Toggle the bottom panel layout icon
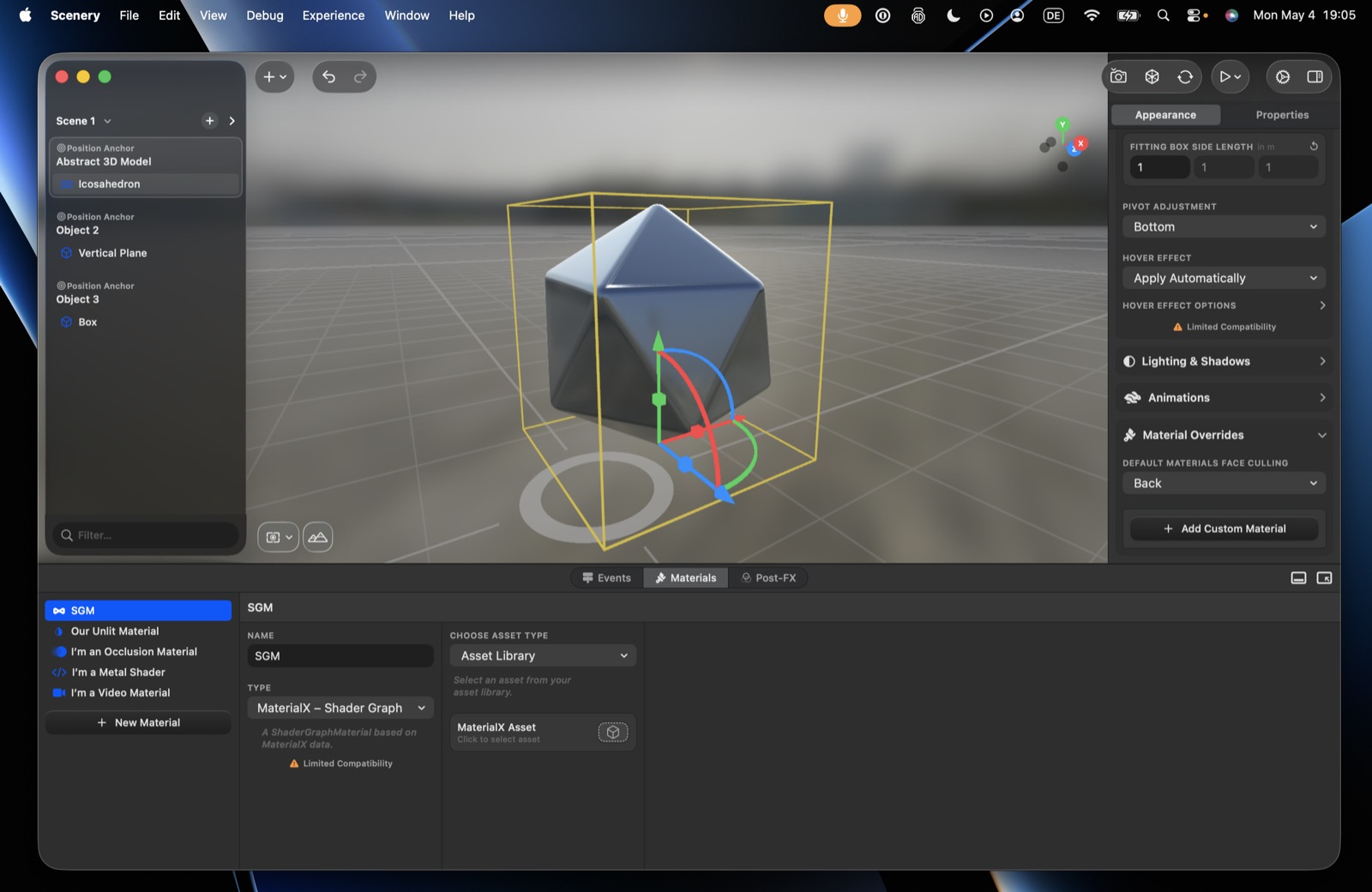The width and height of the screenshot is (1372, 892). [x=1298, y=578]
